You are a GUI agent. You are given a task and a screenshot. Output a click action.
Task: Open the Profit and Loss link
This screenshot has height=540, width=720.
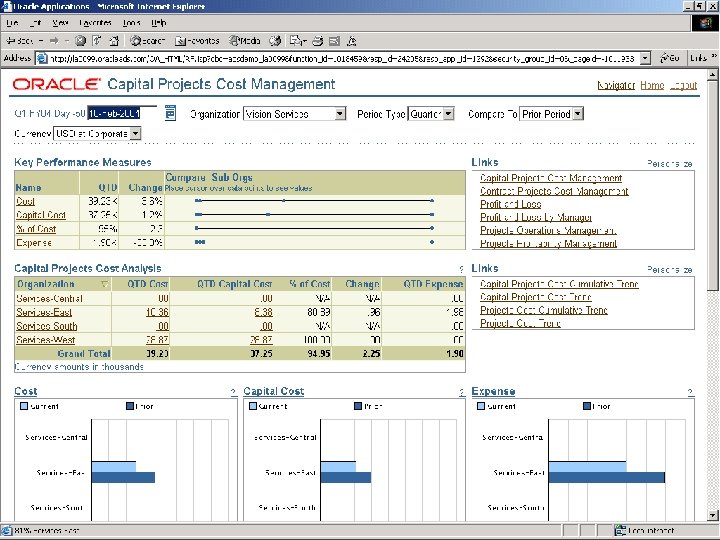[x=511, y=204]
